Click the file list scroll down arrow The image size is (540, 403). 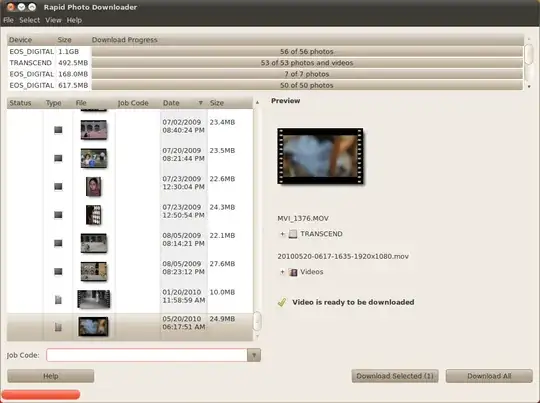pyautogui.click(x=257, y=336)
